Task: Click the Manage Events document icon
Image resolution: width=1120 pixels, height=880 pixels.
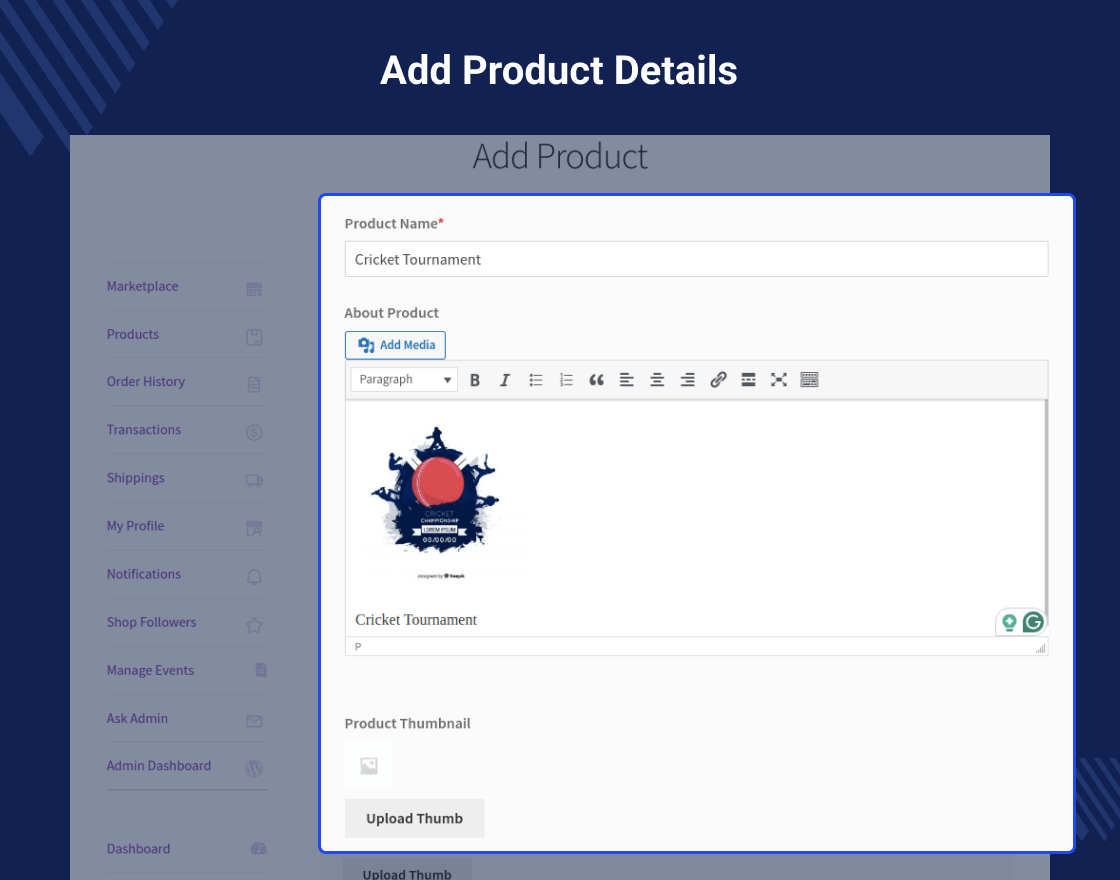Action: point(261,669)
